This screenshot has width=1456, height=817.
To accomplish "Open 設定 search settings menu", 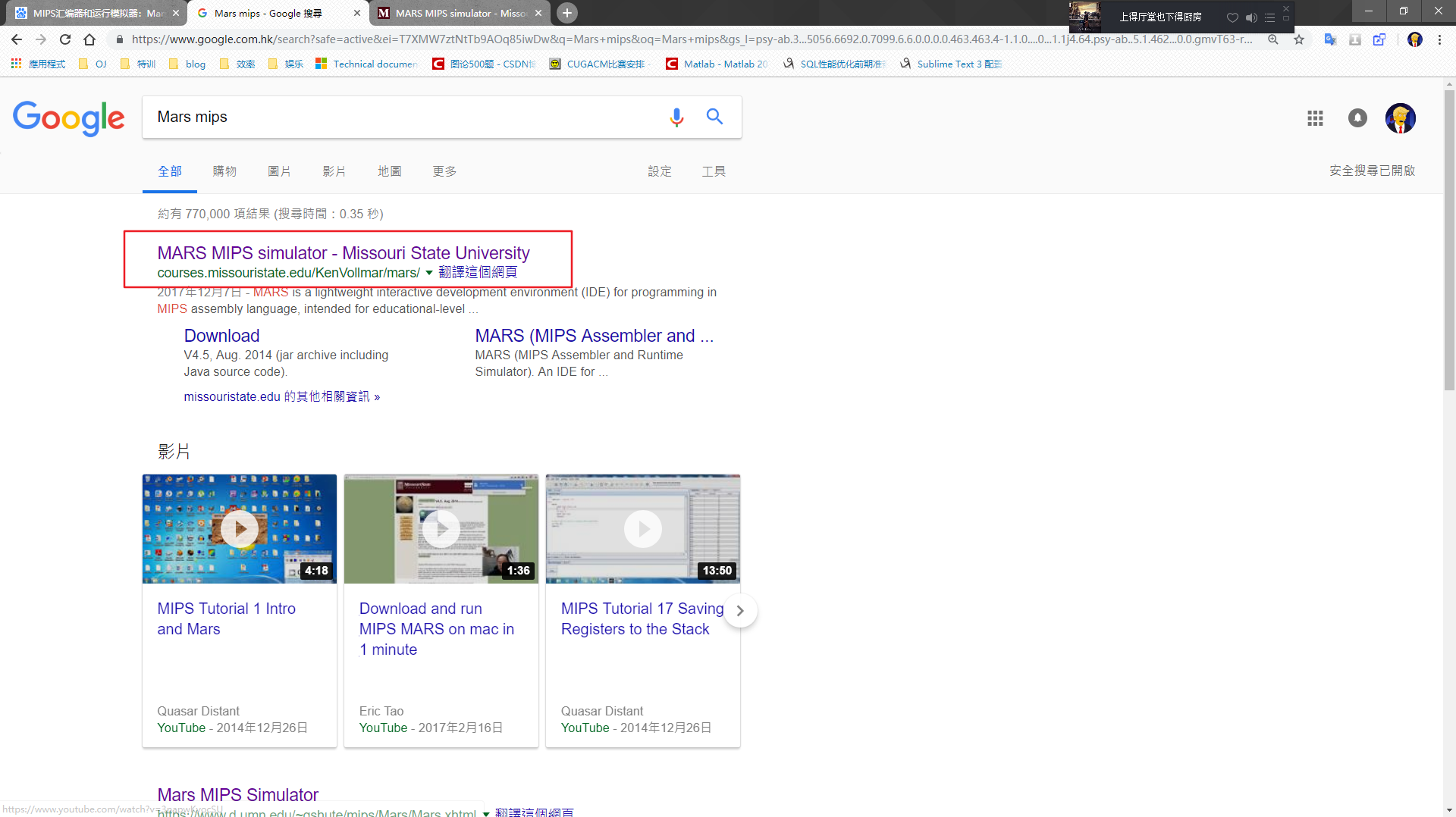I will (660, 171).
